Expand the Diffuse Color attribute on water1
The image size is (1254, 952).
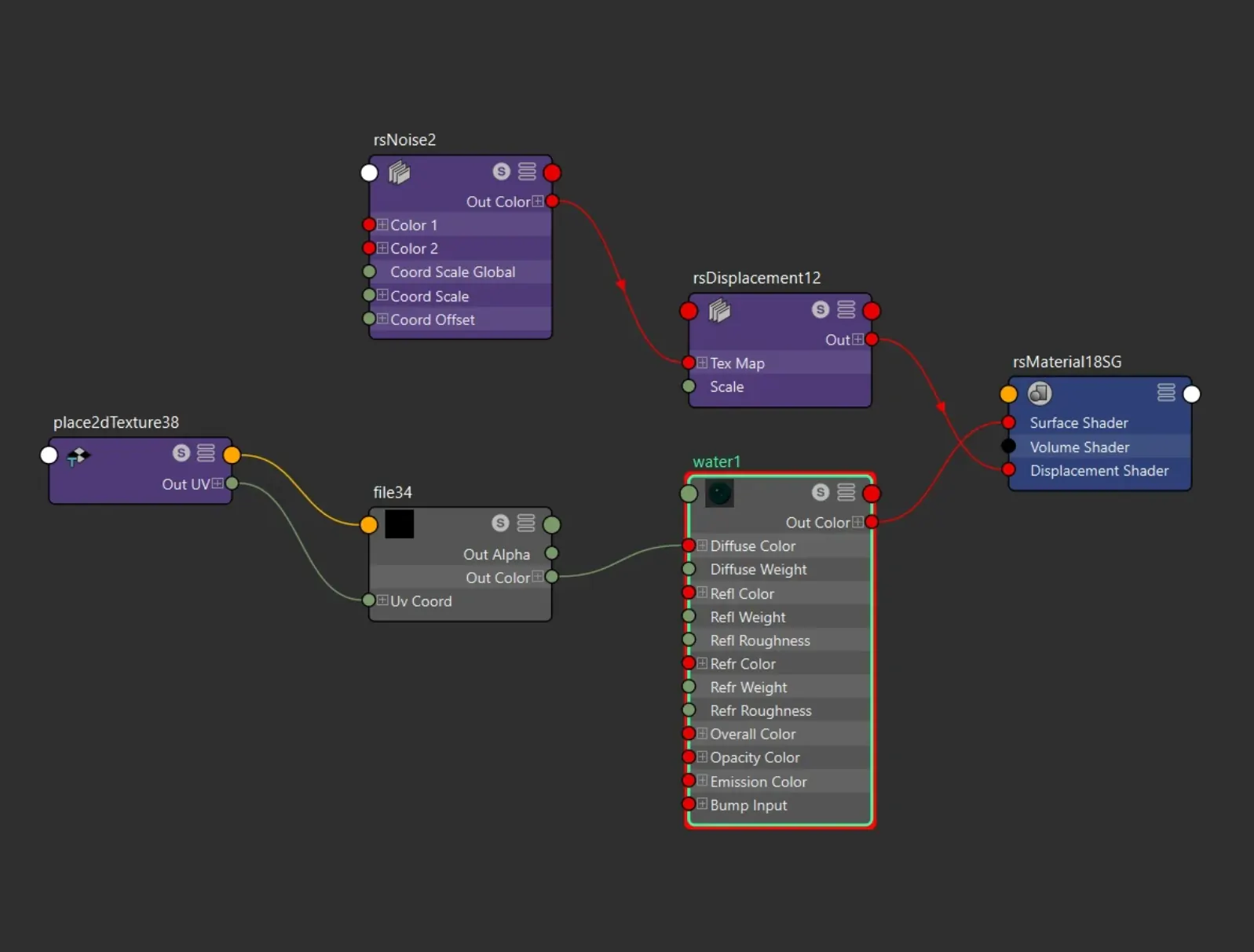[702, 545]
